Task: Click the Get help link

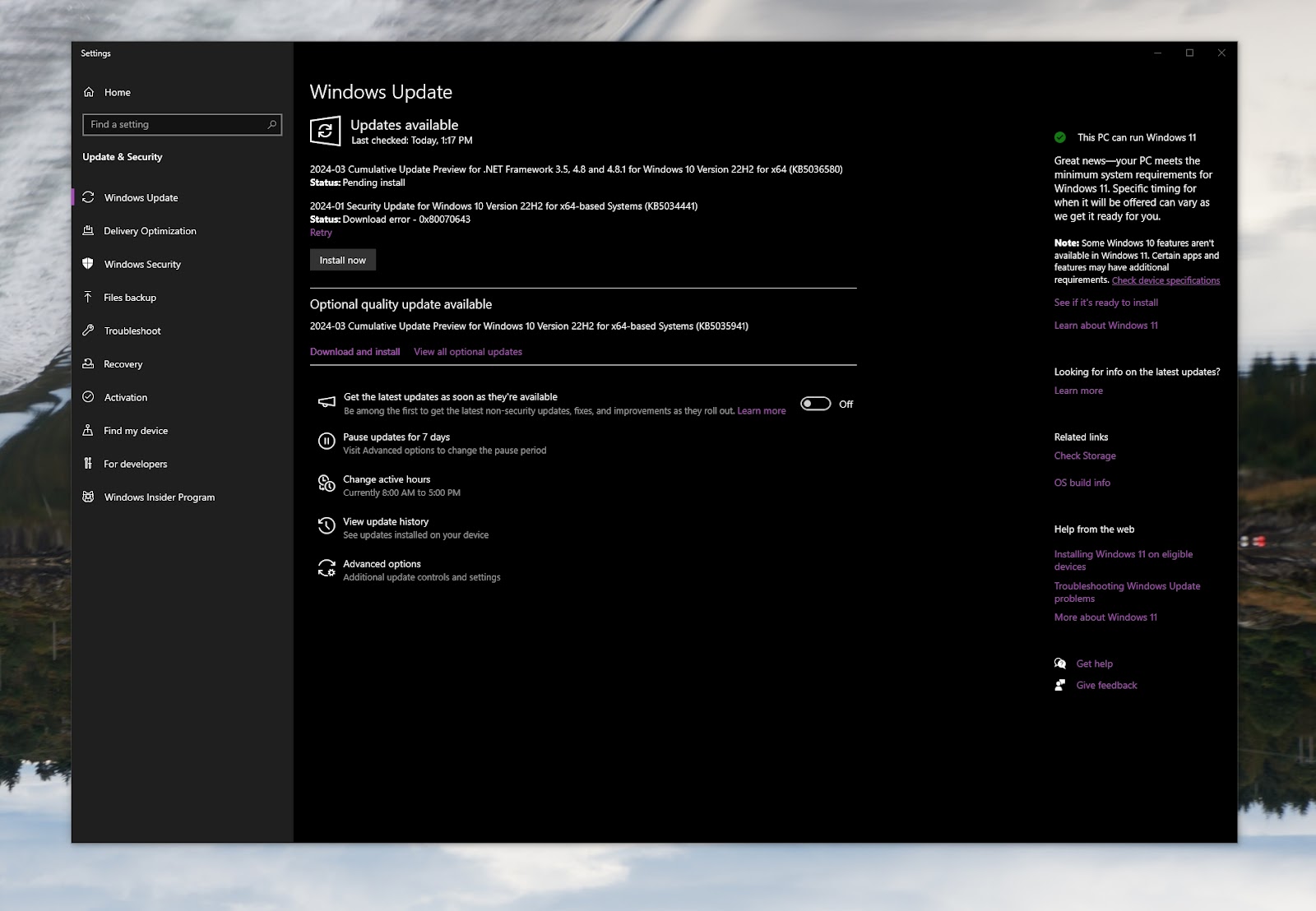Action: coord(1094,664)
